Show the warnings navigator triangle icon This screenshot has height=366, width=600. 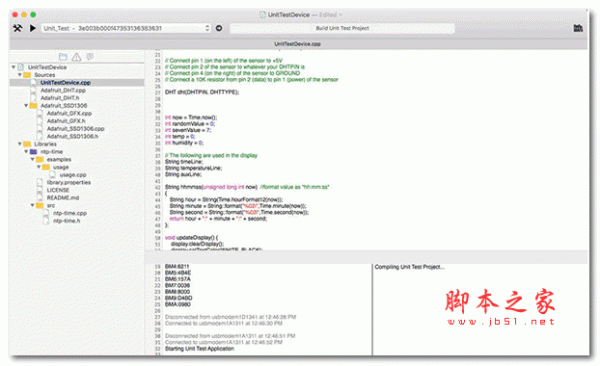tap(77, 57)
